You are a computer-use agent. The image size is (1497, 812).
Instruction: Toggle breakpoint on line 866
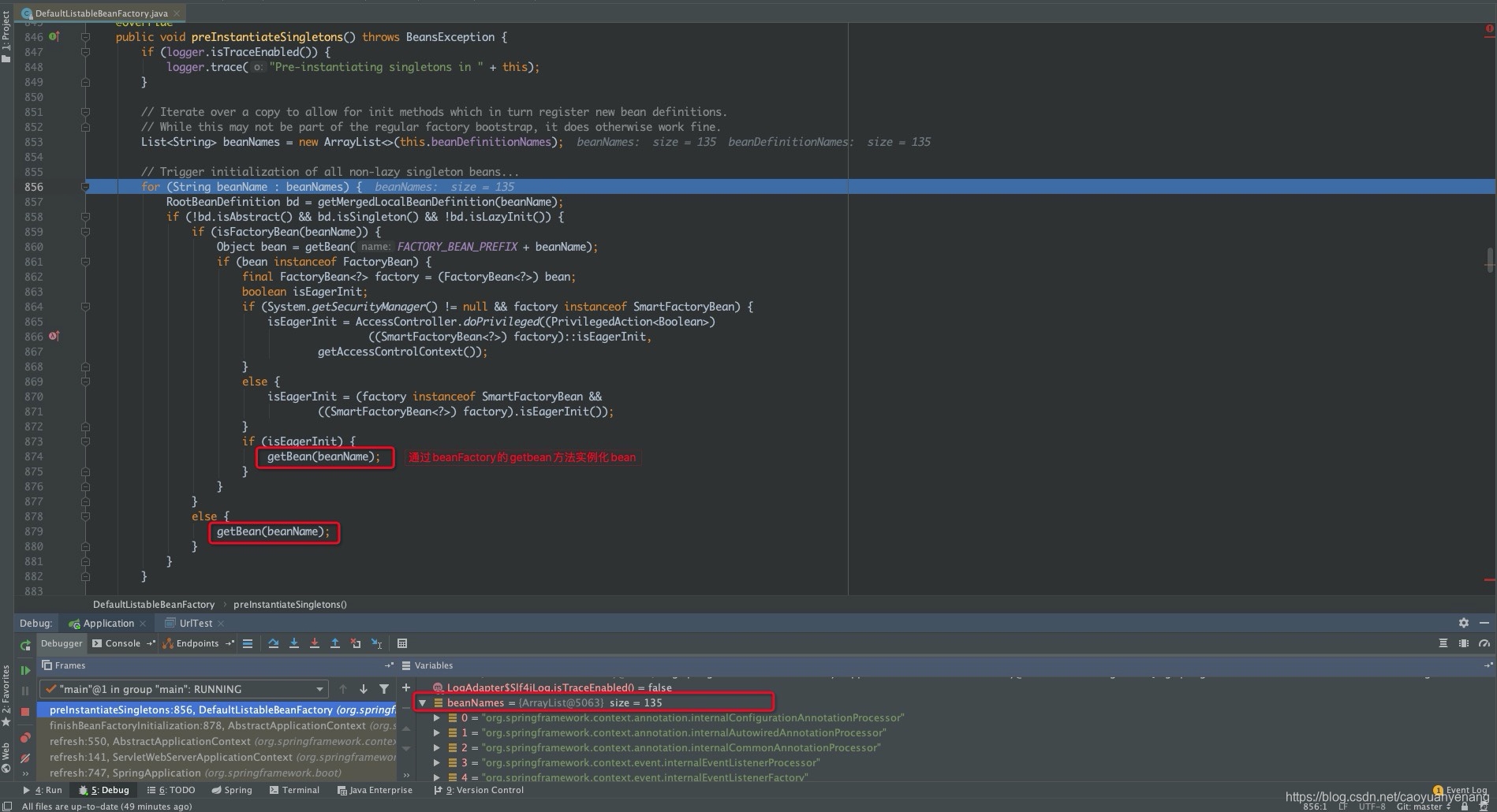click(54, 337)
